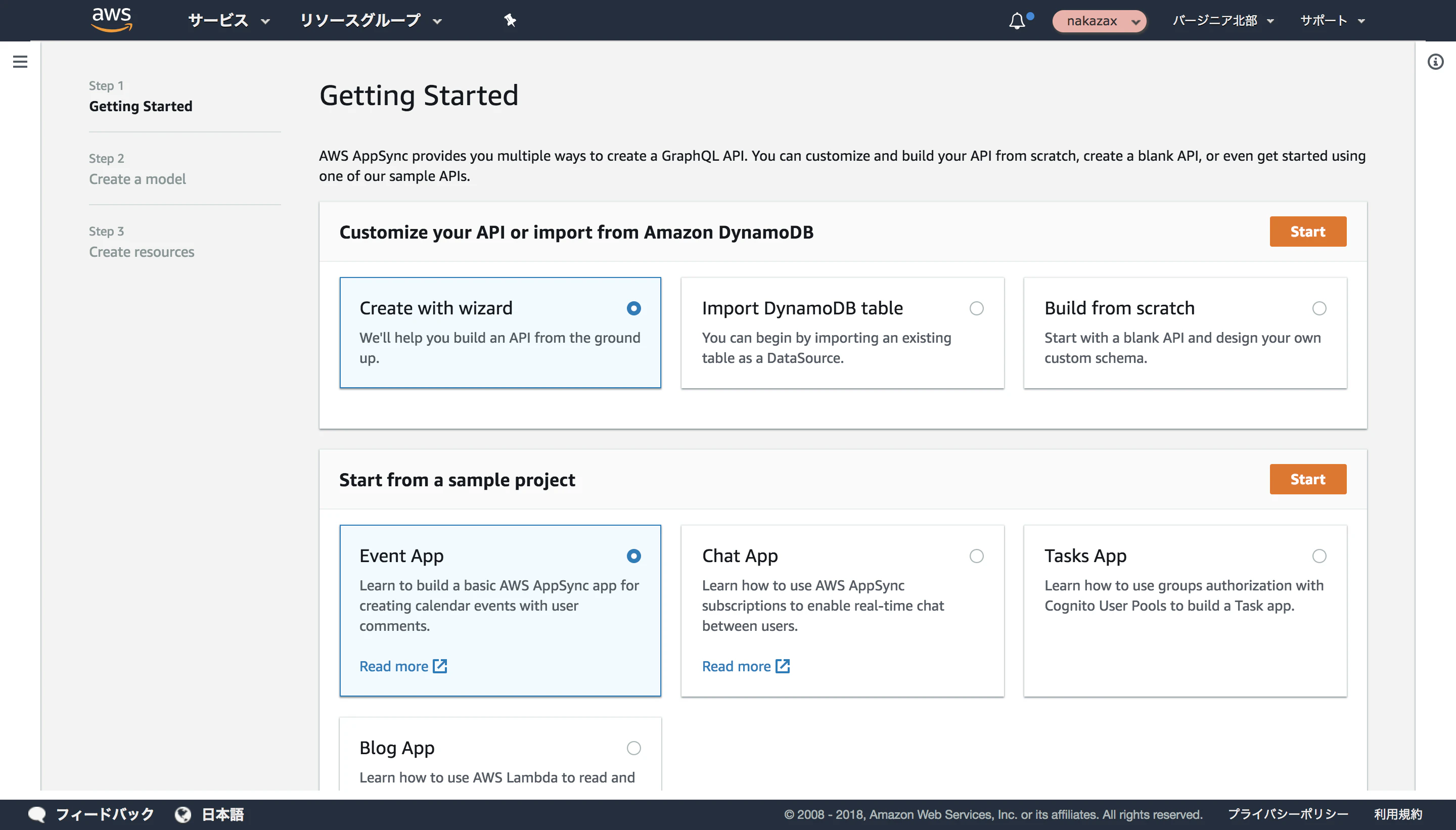Viewport: 1456px width, 830px height.
Task: Click the Getting Started page heading
Action: pos(419,95)
